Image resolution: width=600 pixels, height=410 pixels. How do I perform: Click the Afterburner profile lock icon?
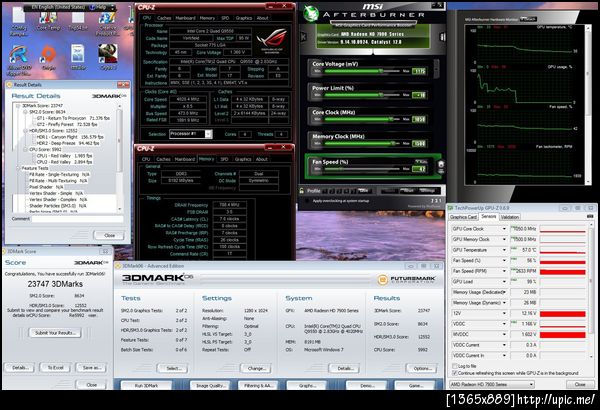302,191
